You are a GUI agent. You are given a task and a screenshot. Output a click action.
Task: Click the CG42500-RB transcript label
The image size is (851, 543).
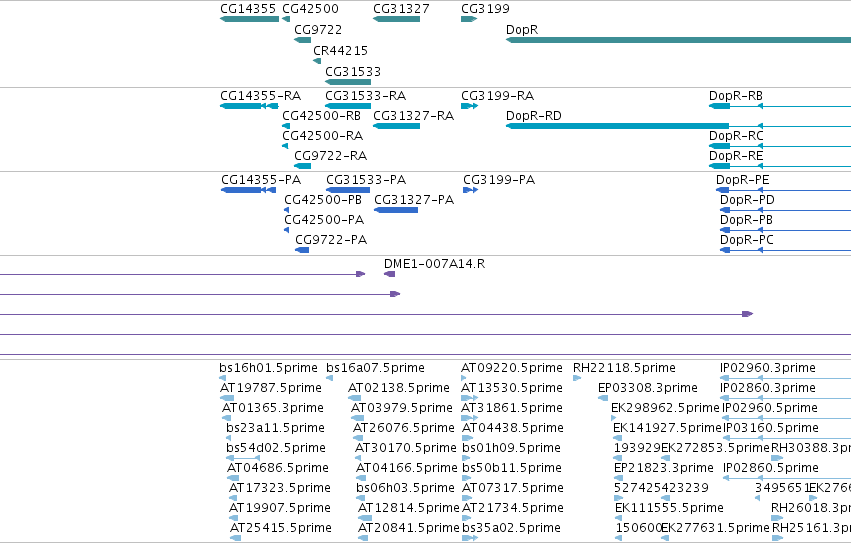pos(321,116)
